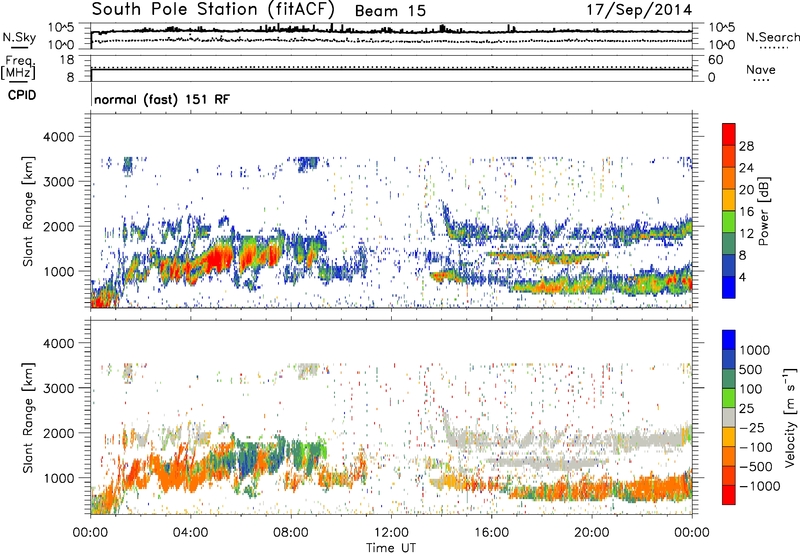800x554 pixels.
Task: Click the 'Nave' legend label
Action: pos(761,69)
